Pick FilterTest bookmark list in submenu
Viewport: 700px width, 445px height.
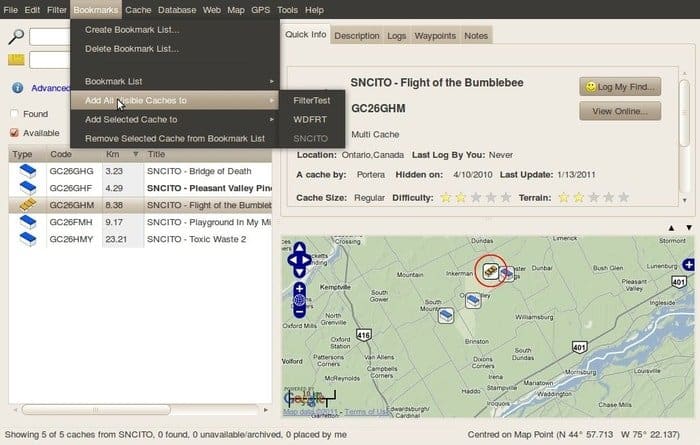pos(312,100)
